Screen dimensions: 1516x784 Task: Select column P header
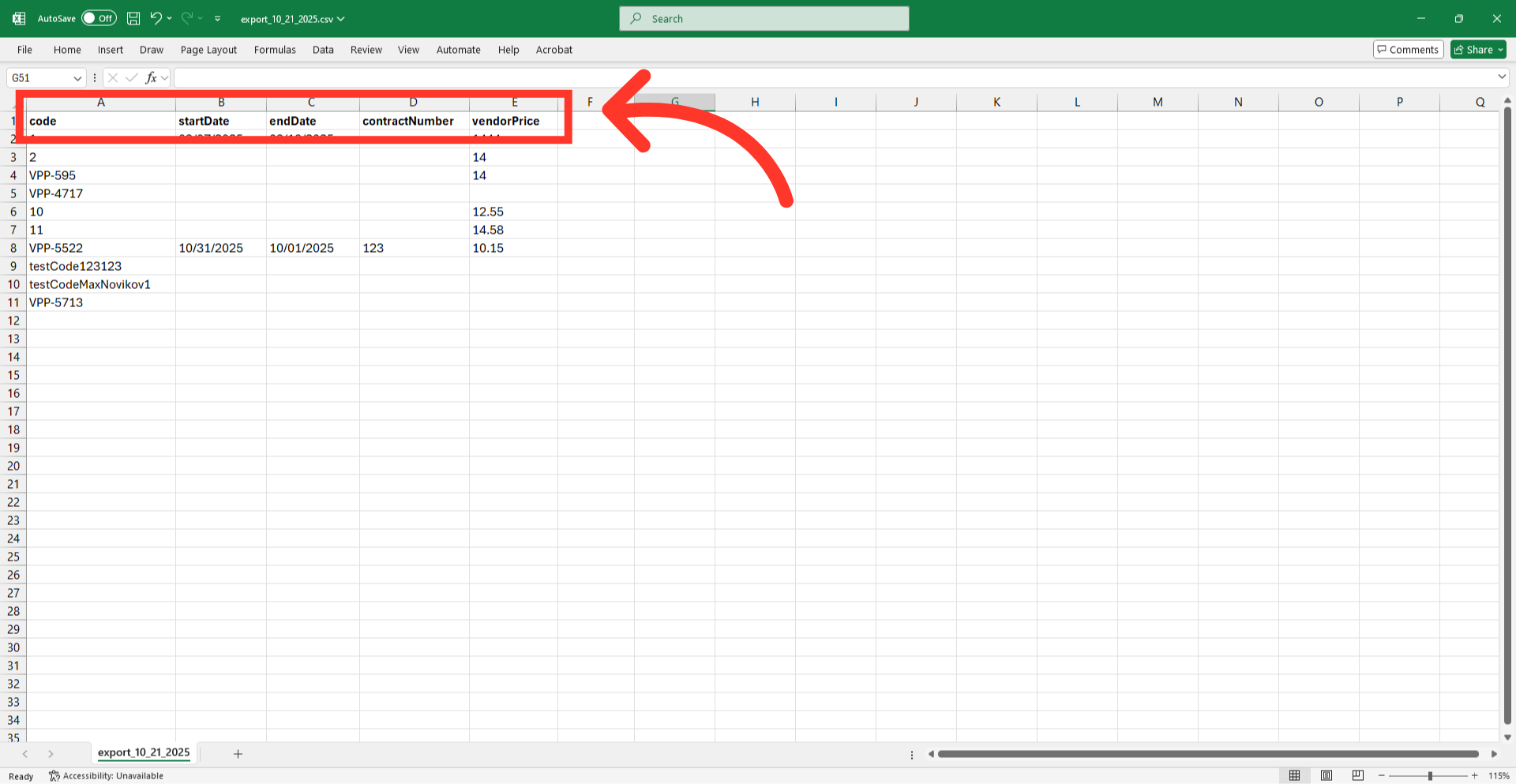pos(1399,102)
